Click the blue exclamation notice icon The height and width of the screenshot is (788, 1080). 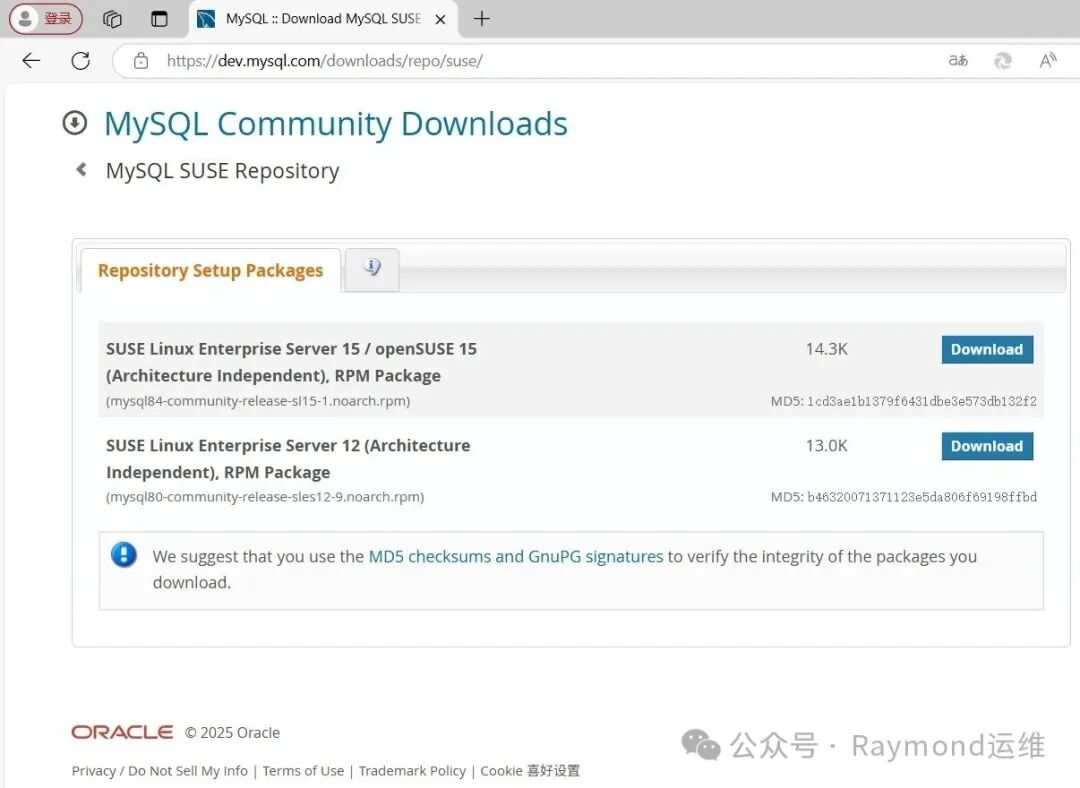(x=124, y=554)
